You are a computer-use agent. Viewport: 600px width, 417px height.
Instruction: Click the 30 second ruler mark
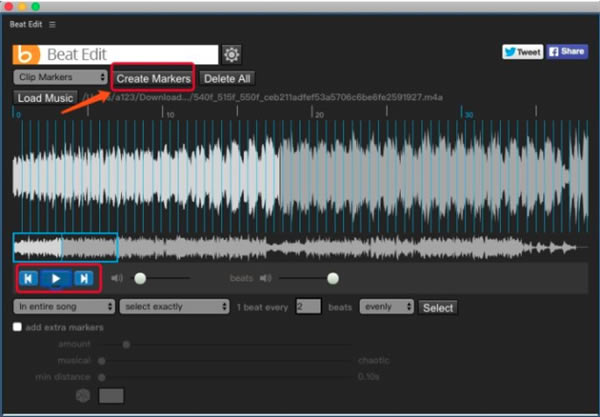[x=466, y=113]
